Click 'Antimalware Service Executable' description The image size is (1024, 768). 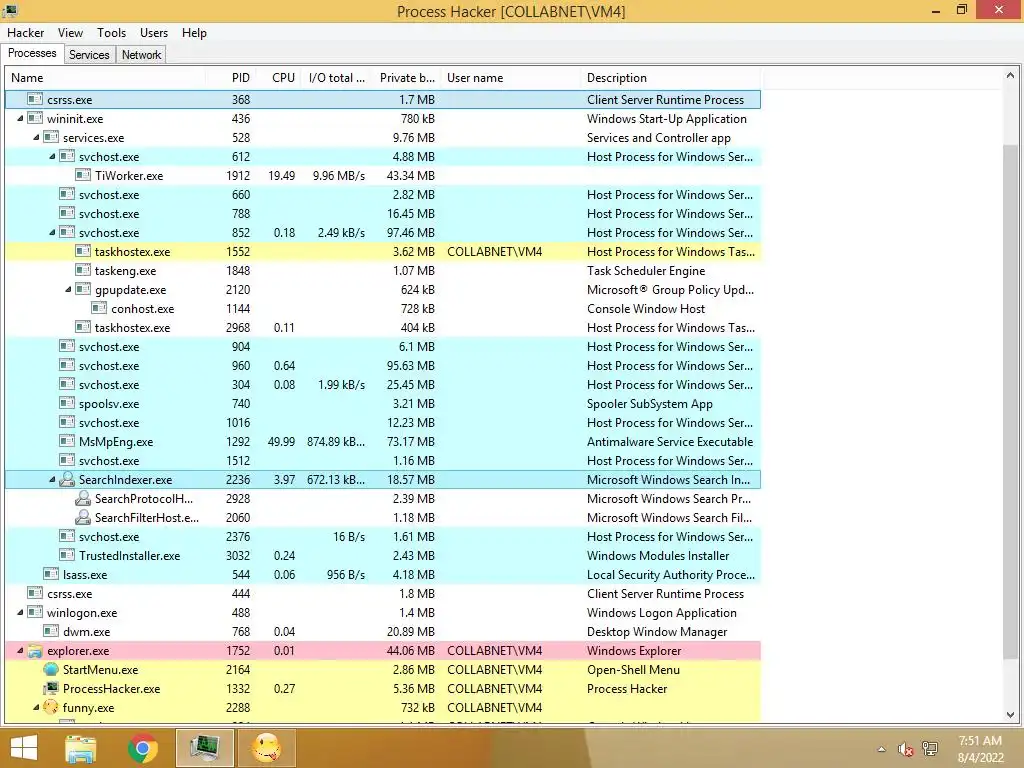[670, 441]
